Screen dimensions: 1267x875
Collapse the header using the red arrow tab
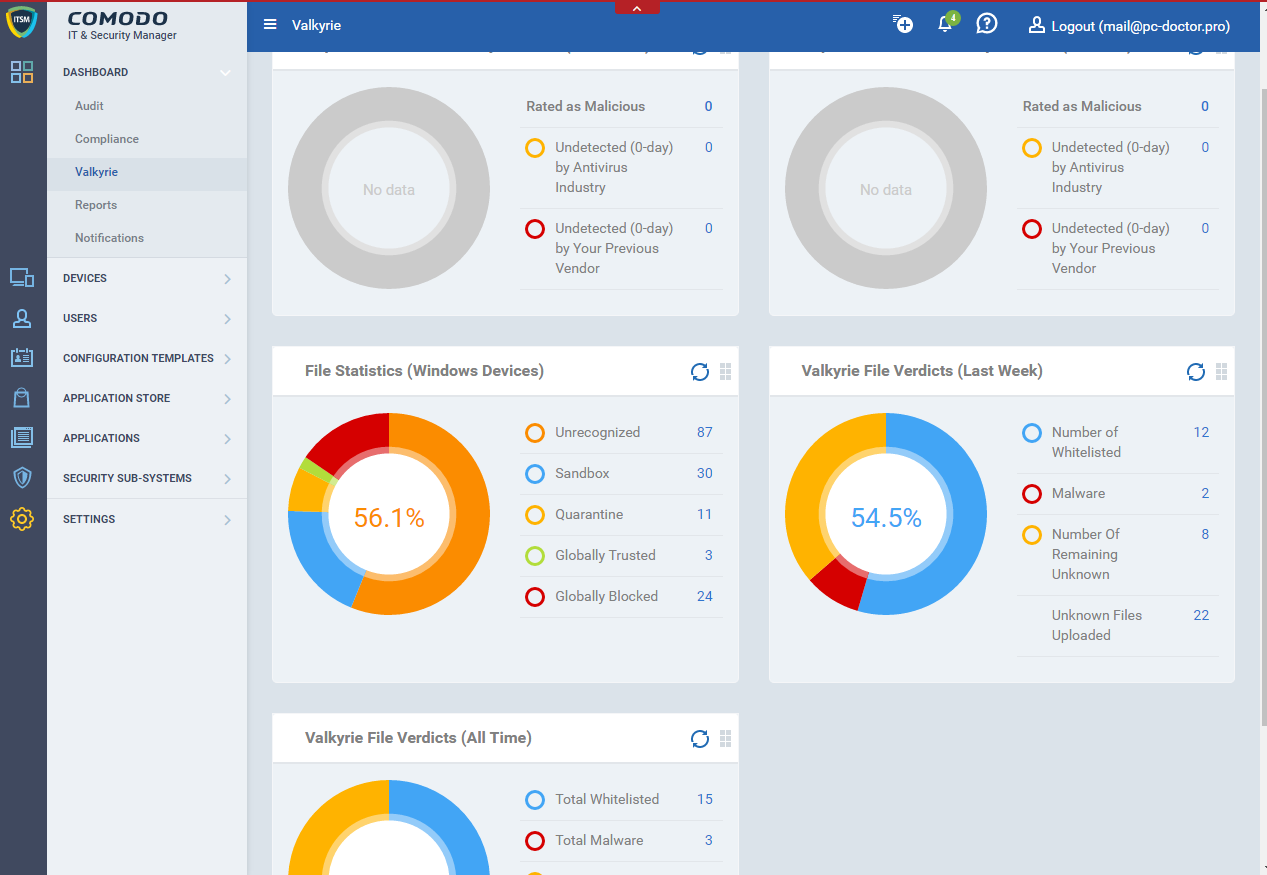tap(637, 8)
